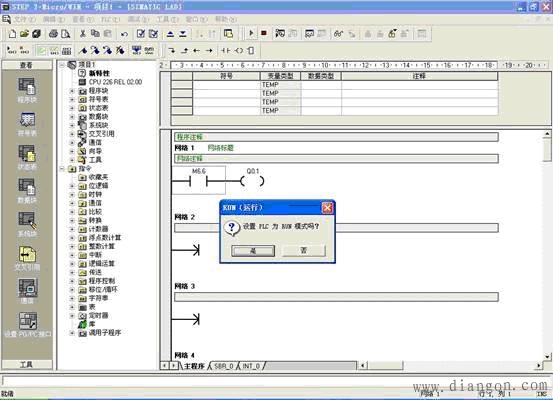553x400 pixels.
Task: Compile all blocks with toolbar icon
Action: pyautogui.click(x=153, y=34)
